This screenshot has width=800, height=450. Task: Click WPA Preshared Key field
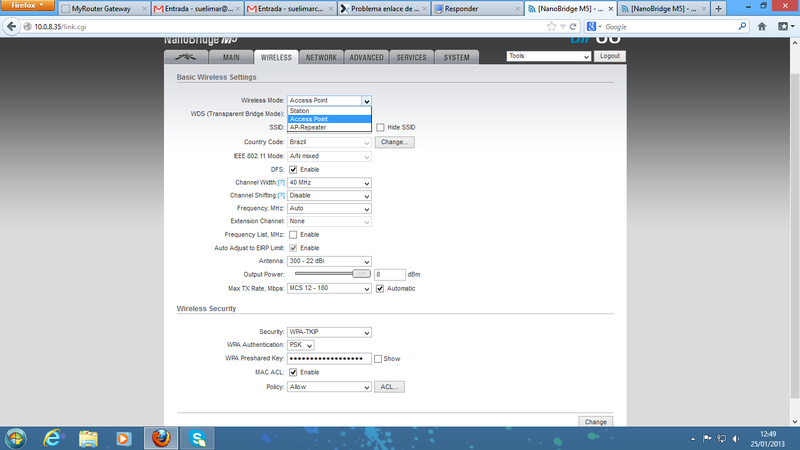329,359
